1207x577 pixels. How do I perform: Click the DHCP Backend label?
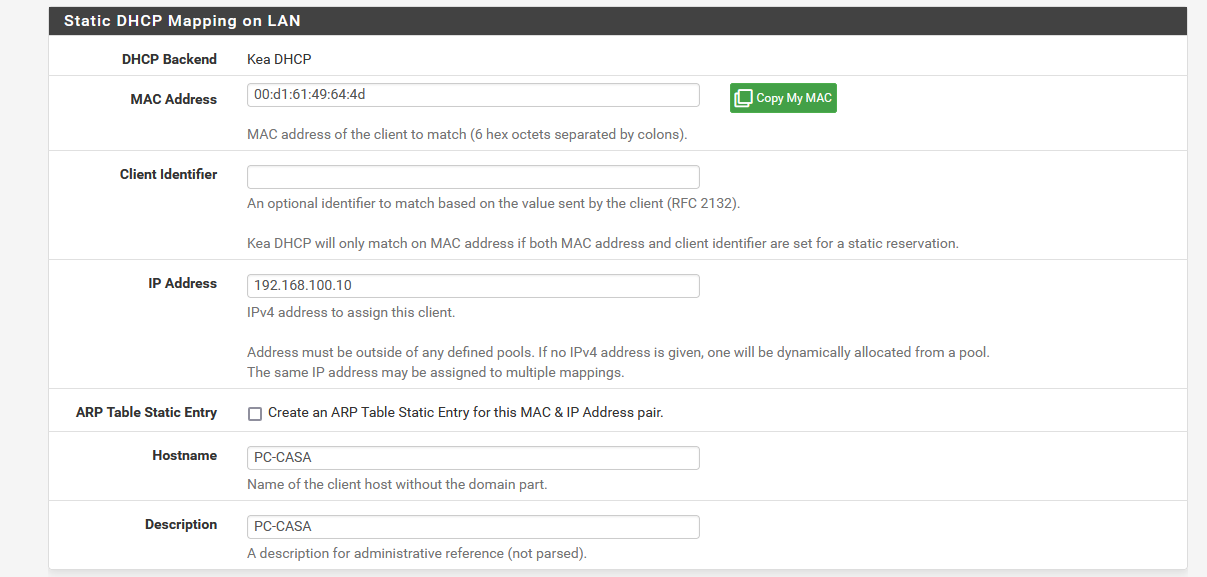(x=170, y=59)
